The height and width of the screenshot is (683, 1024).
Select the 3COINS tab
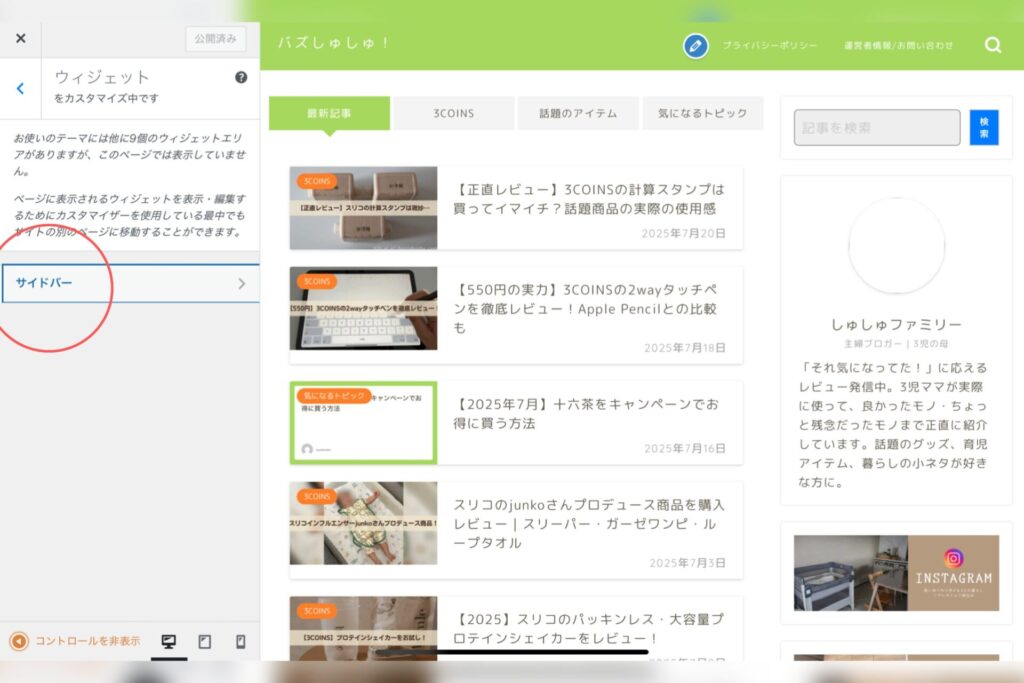pyautogui.click(x=454, y=114)
